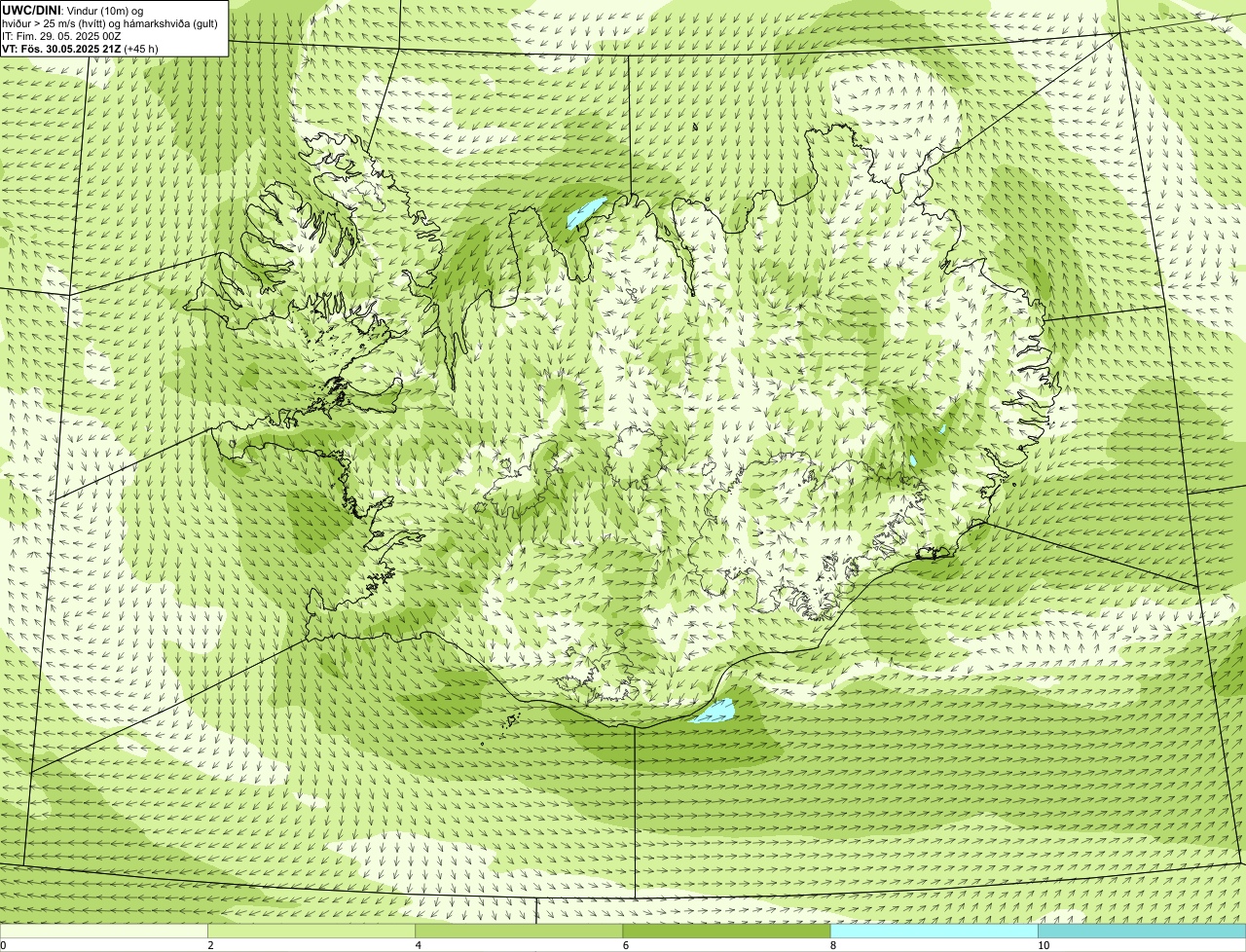
Task: Click the palest 0–2 segment of the color scale
Action: point(104,931)
